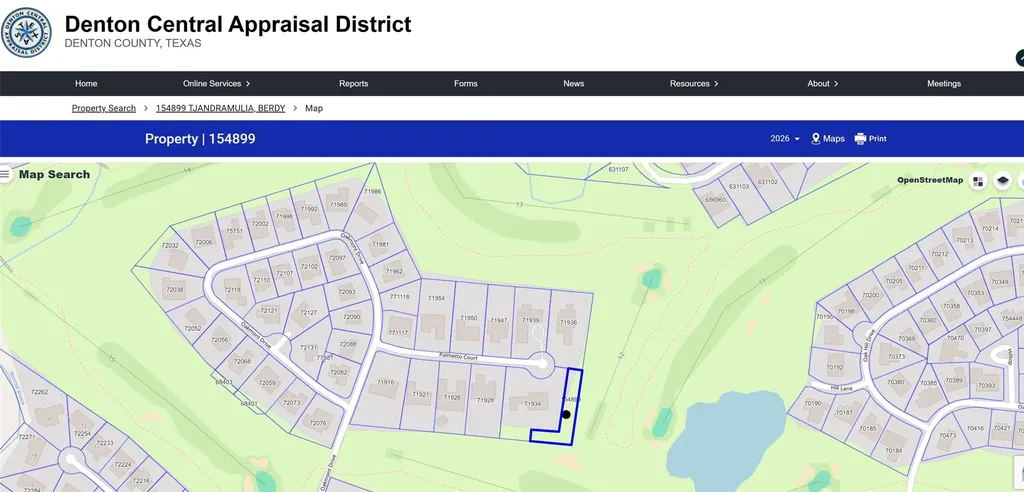The image size is (1024, 492).
Task: Click parcel label 71992
Action: click(x=308, y=209)
